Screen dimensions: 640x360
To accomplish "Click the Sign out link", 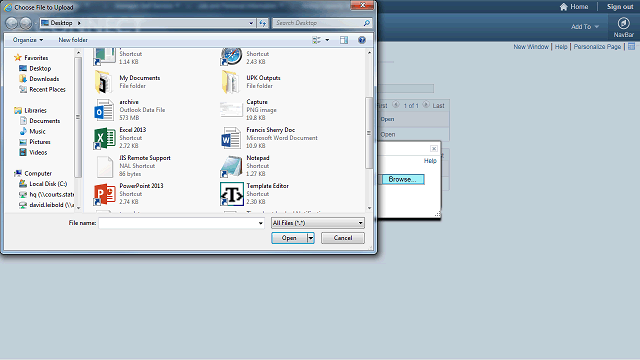I will pos(620,7).
